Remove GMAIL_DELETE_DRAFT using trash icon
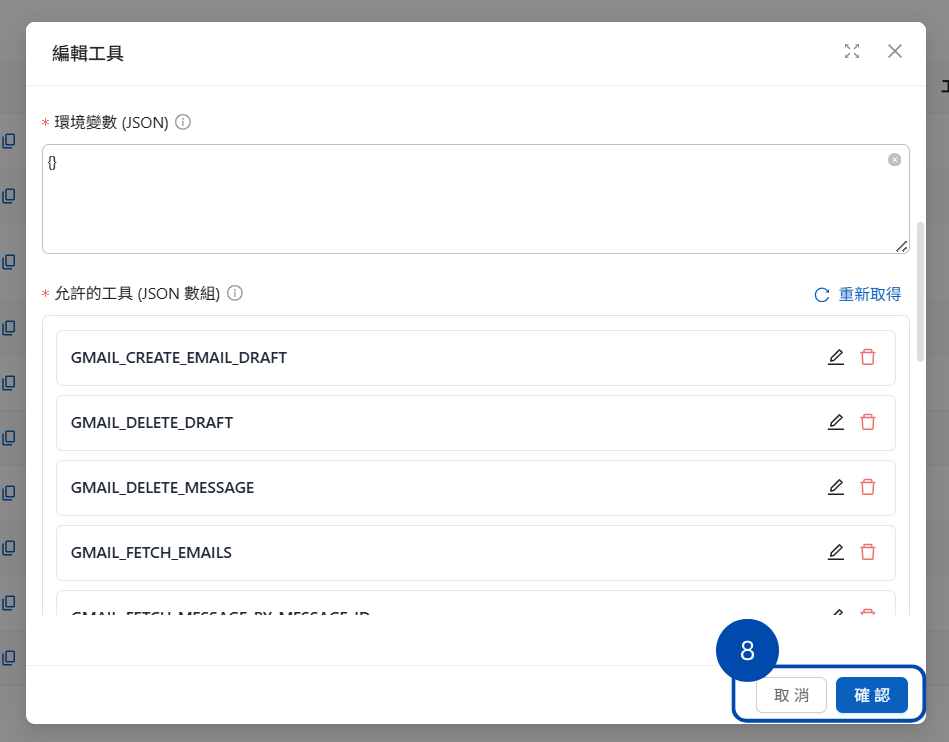The width and height of the screenshot is (949, 742). point(868,422)
